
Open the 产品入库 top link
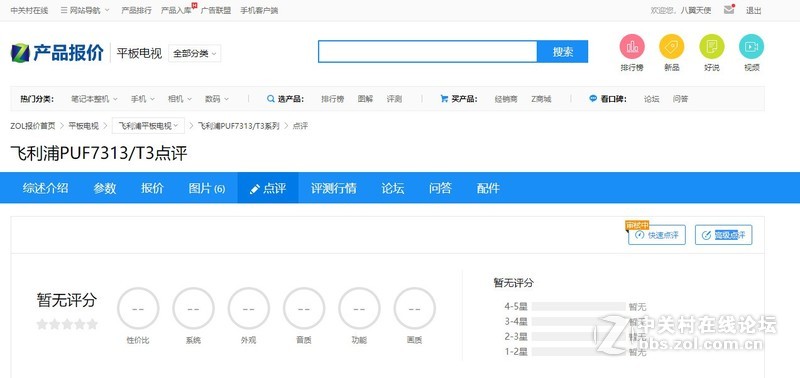coord(176,10)
